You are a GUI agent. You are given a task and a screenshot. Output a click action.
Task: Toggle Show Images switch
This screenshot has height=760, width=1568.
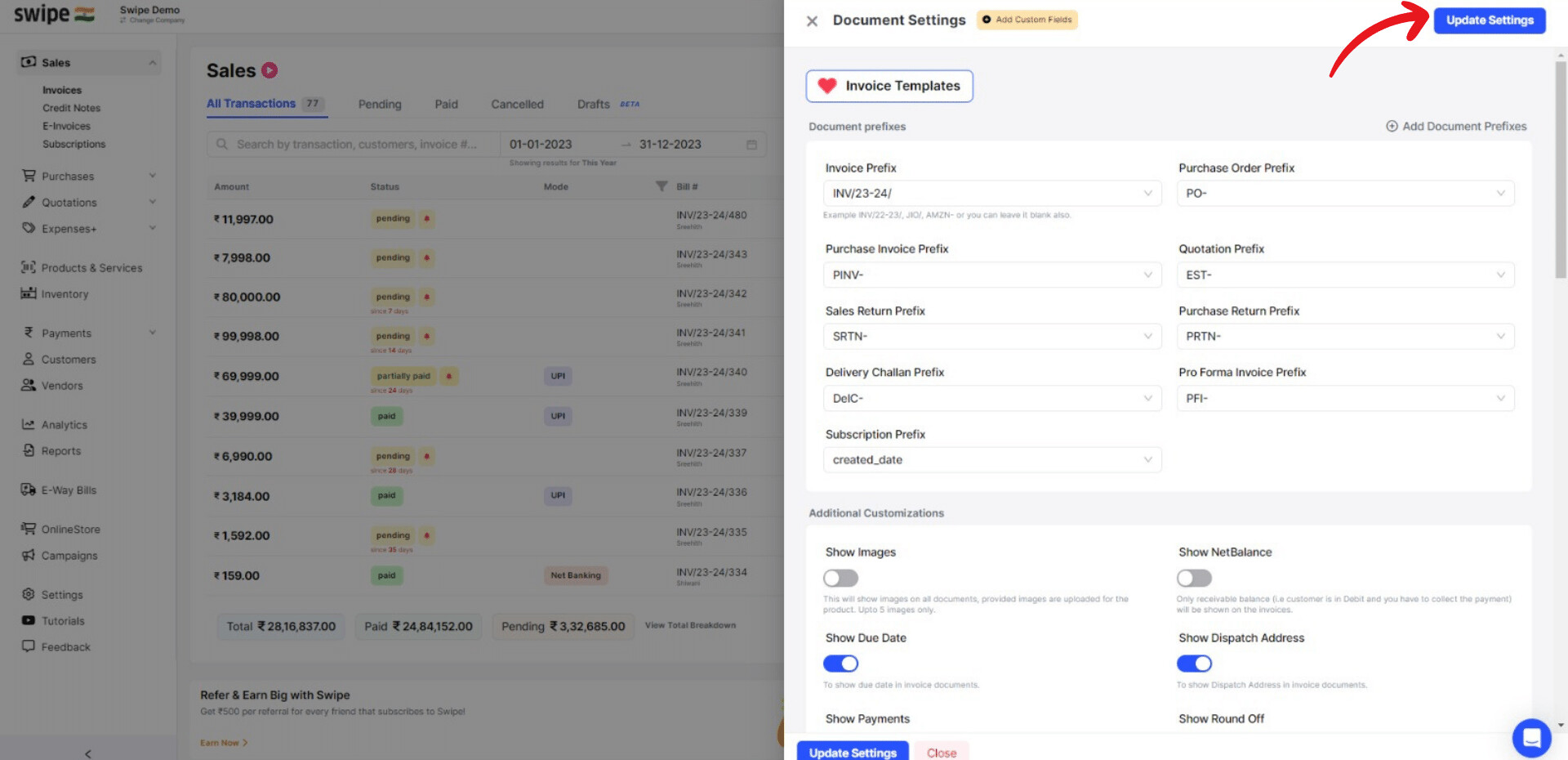click(x=840, y=579)
